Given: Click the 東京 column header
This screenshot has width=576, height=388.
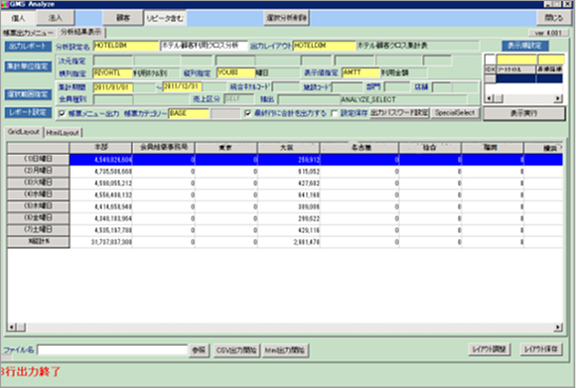Looking at the screenshot, I should (226, 148).
